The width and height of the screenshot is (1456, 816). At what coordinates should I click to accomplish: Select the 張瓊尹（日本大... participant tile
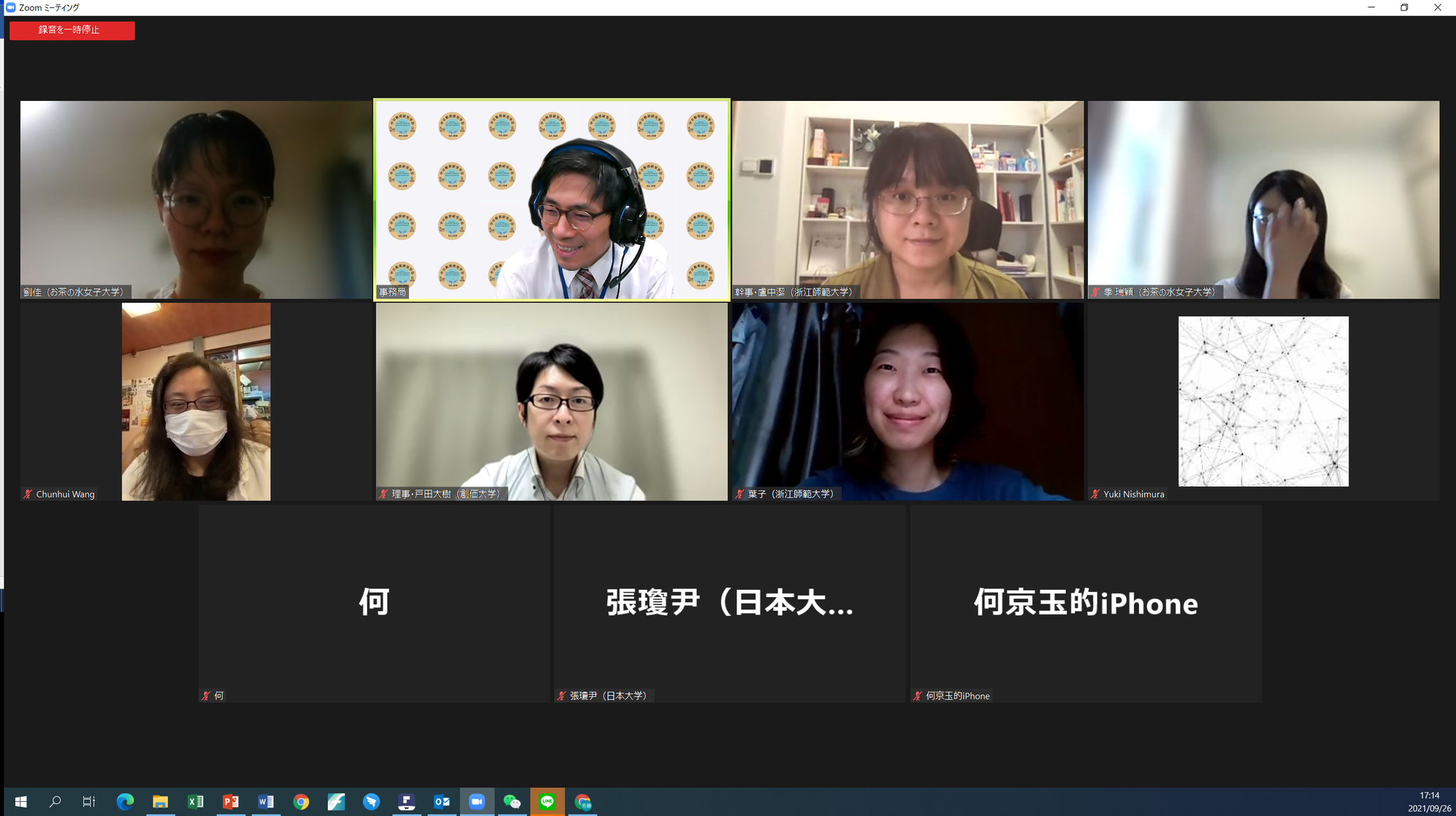[730, 603]
